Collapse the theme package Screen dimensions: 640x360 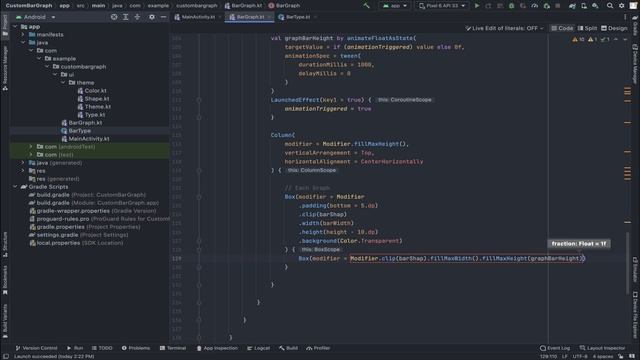click(63, 82)
